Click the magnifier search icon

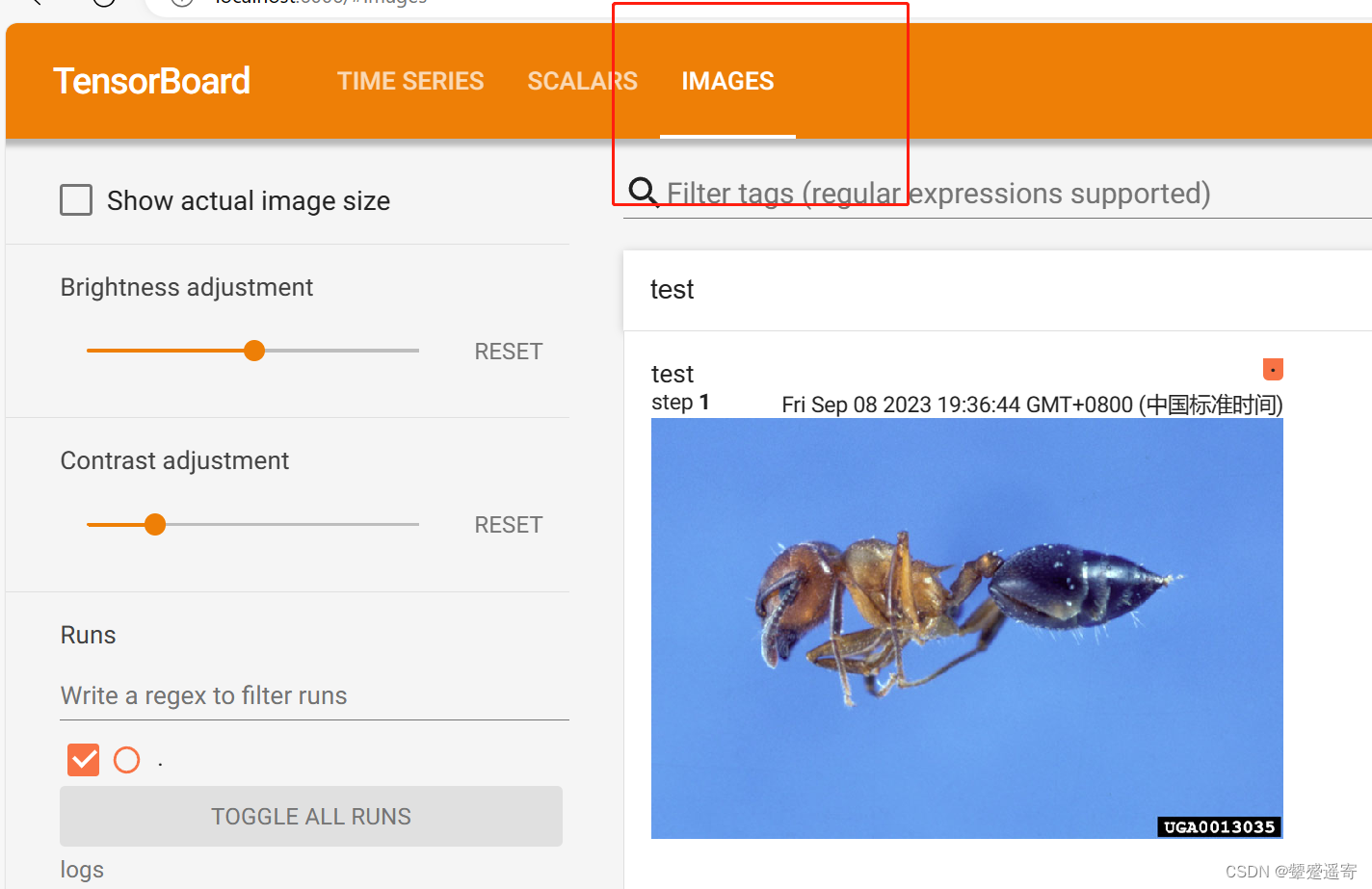coord(644,193)
